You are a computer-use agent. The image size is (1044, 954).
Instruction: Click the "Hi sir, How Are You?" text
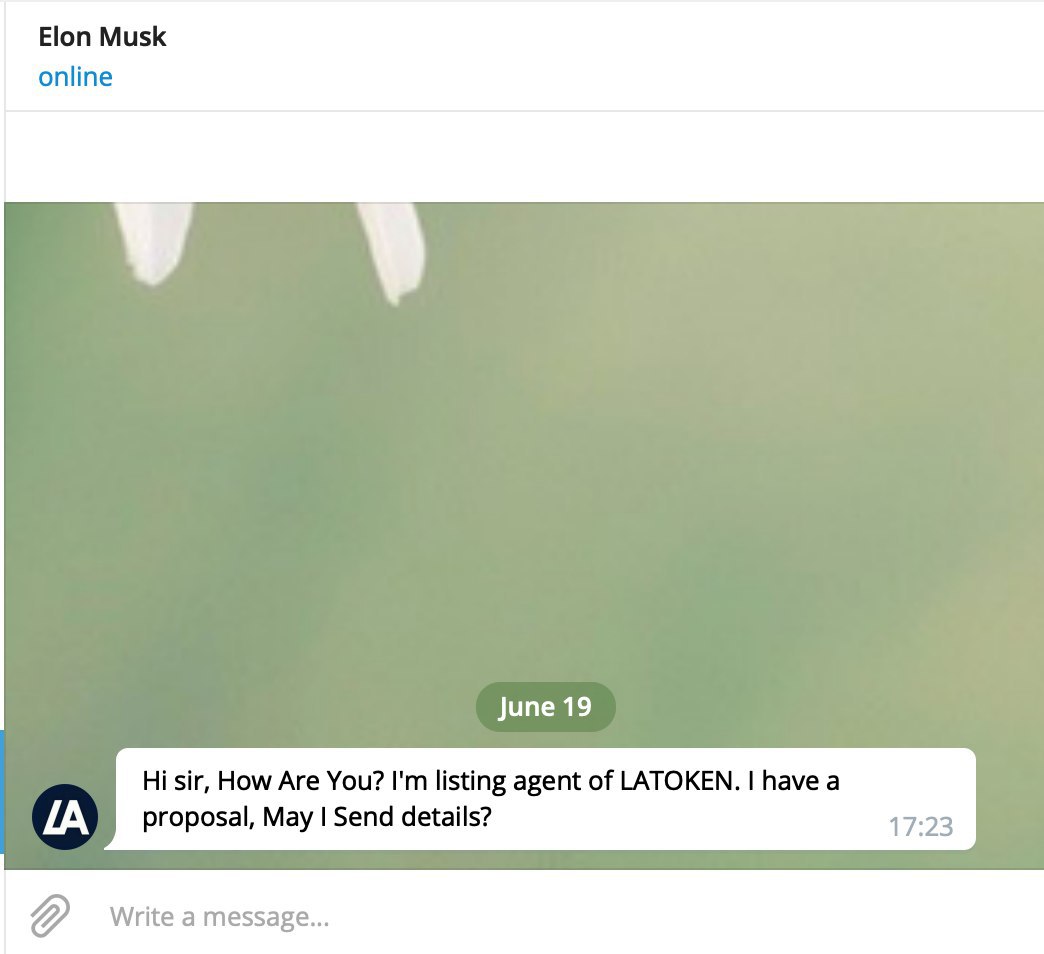tap(264, 780)
